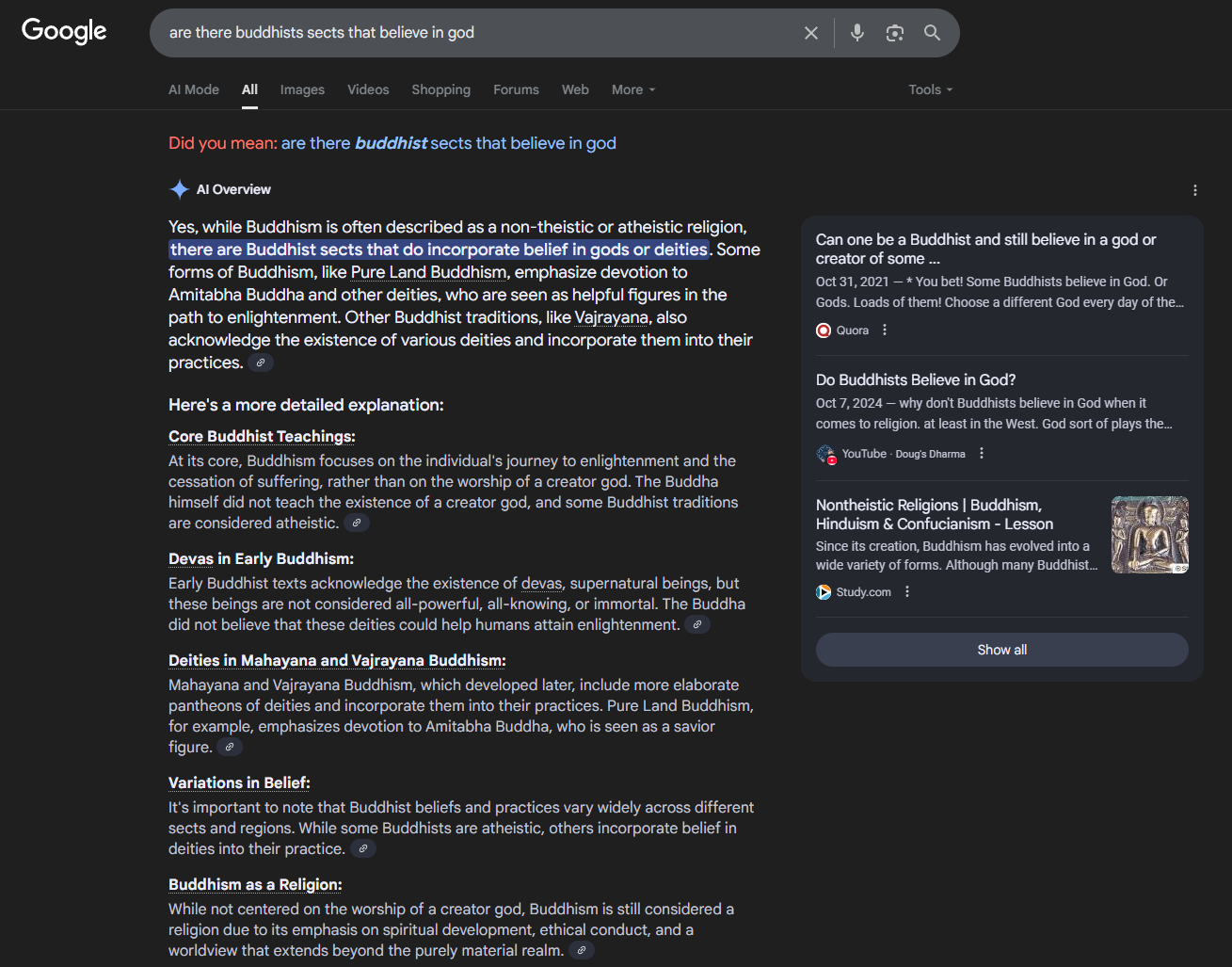
Task: Click 'Deities in Mahayana and Vajrayana Buddhism:' heading
Action: tap(337, 660)
